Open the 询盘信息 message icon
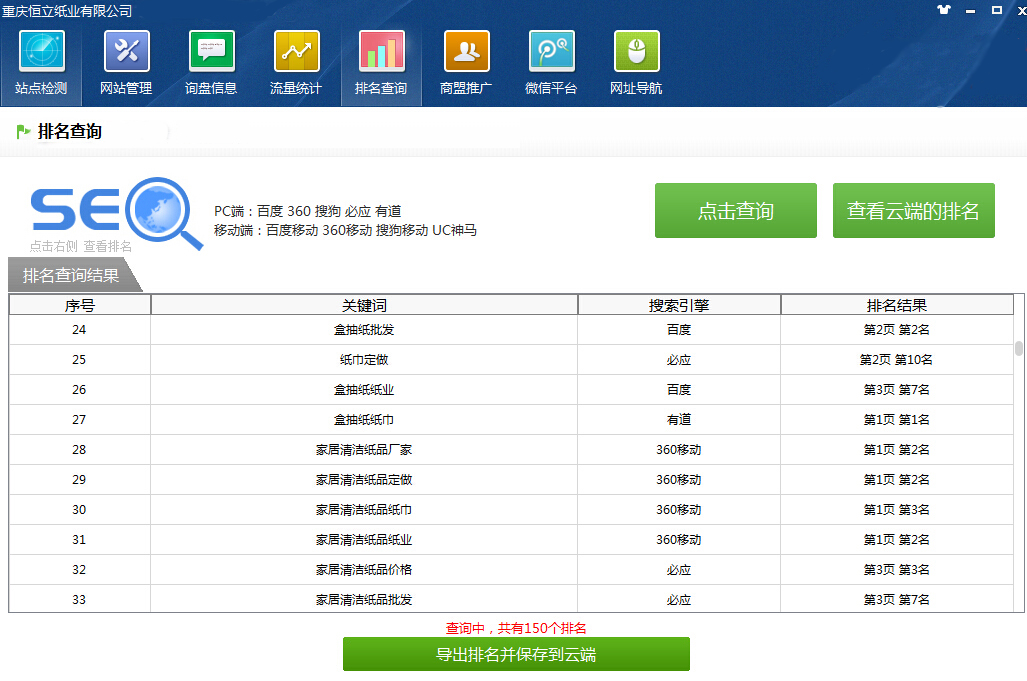 (212, 51)
